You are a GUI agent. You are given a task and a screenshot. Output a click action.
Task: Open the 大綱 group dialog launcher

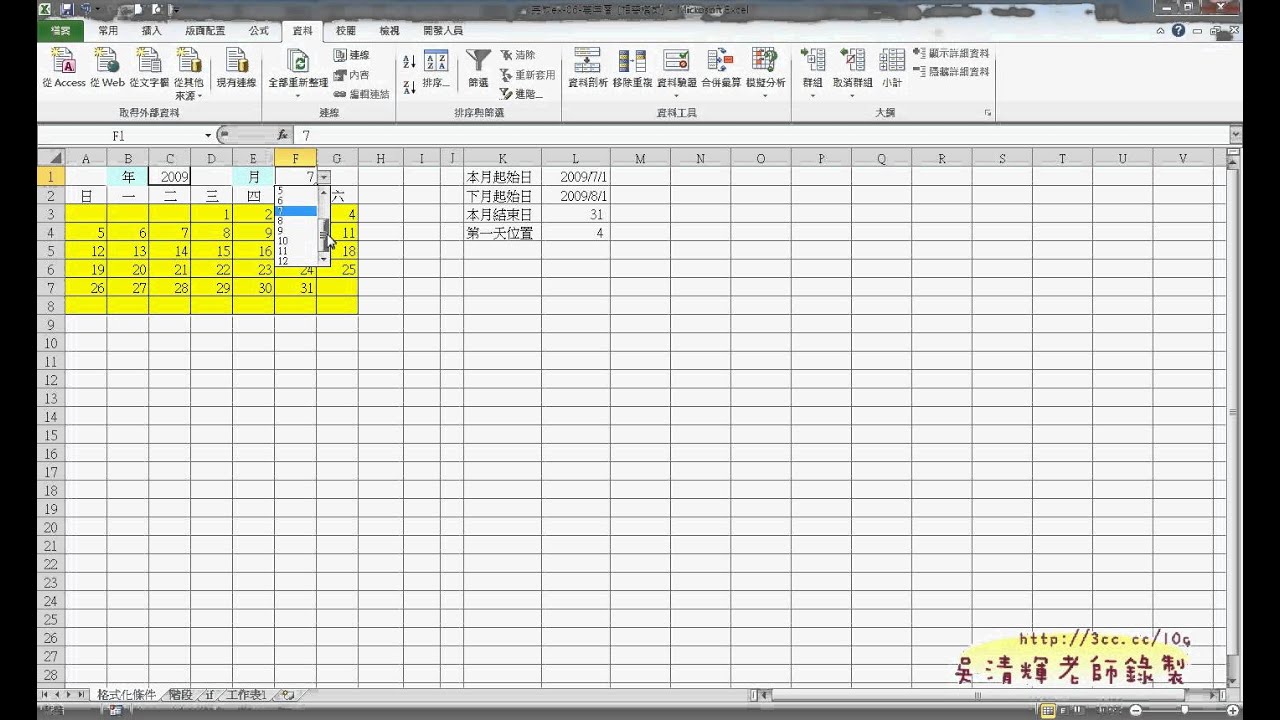(988, 113)
